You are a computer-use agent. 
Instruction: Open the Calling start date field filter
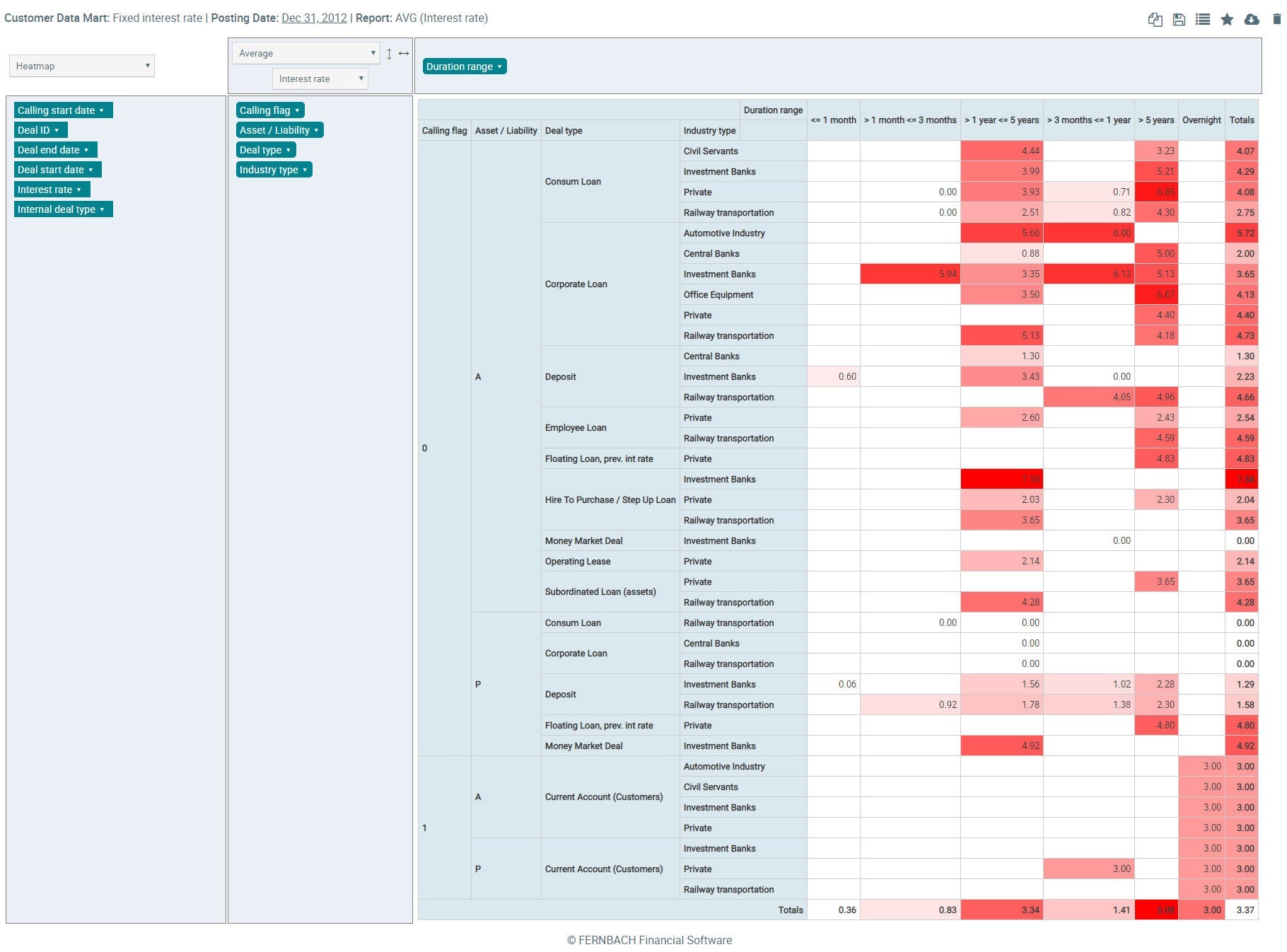(63, 110)
